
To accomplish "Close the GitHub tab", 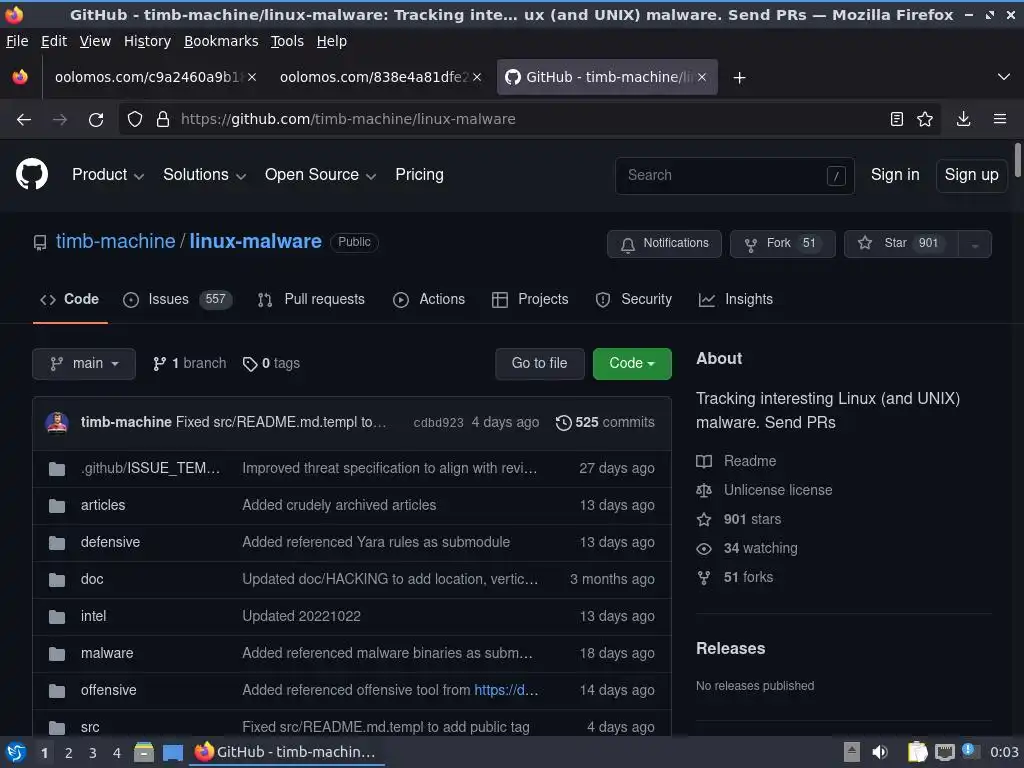I will tap(701, 77).
